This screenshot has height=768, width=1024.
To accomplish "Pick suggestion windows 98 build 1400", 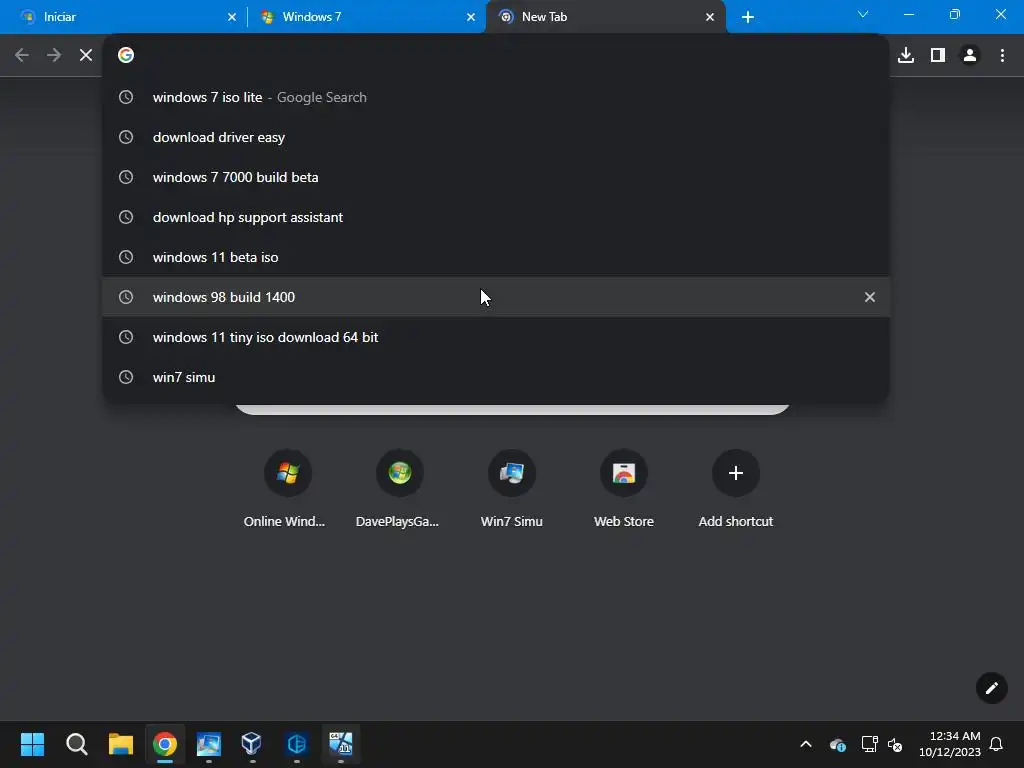I will pyautogui.click(x=496, y=297).
